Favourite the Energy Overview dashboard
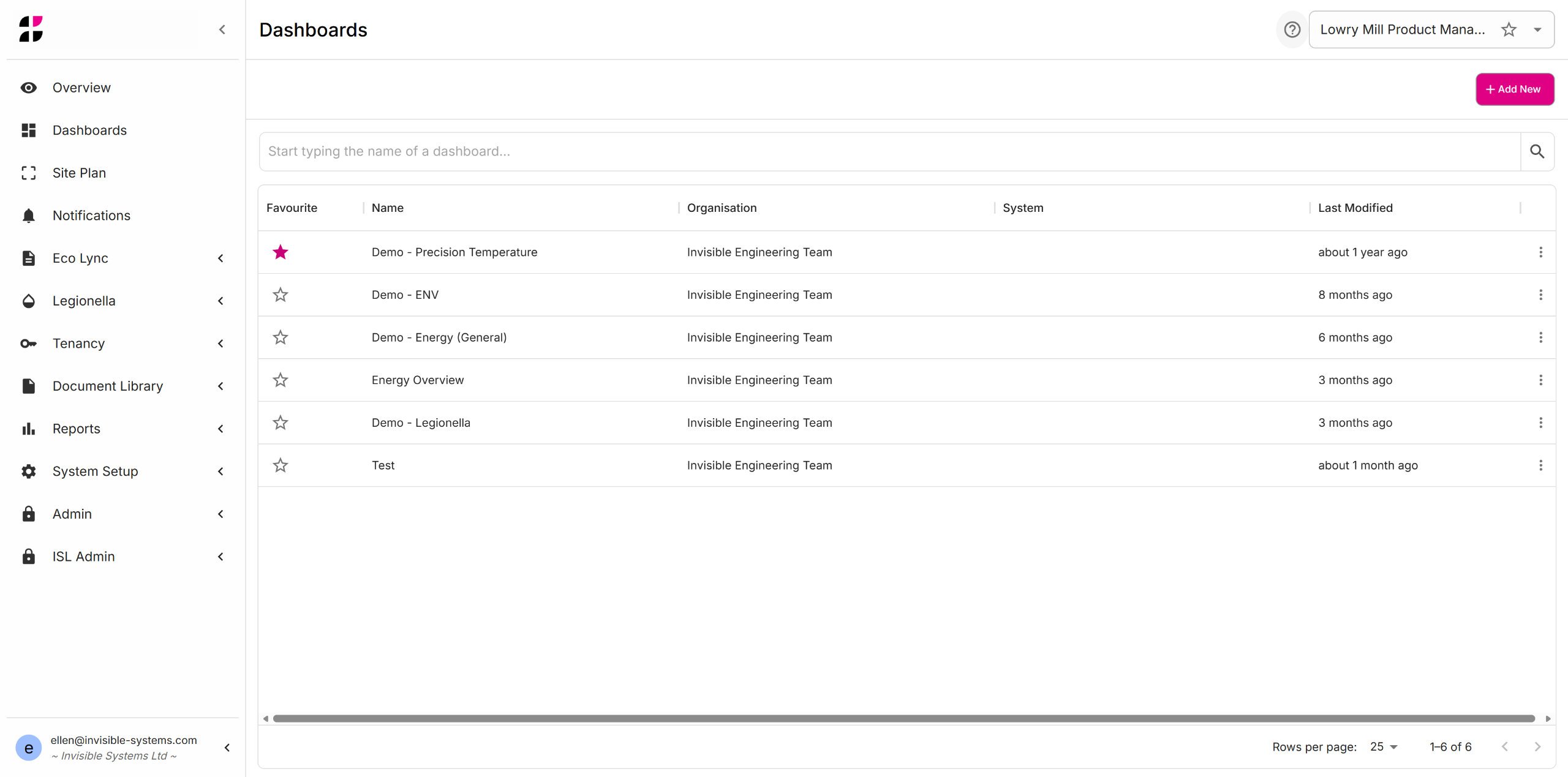The image size is (1568, 777). 281,380
